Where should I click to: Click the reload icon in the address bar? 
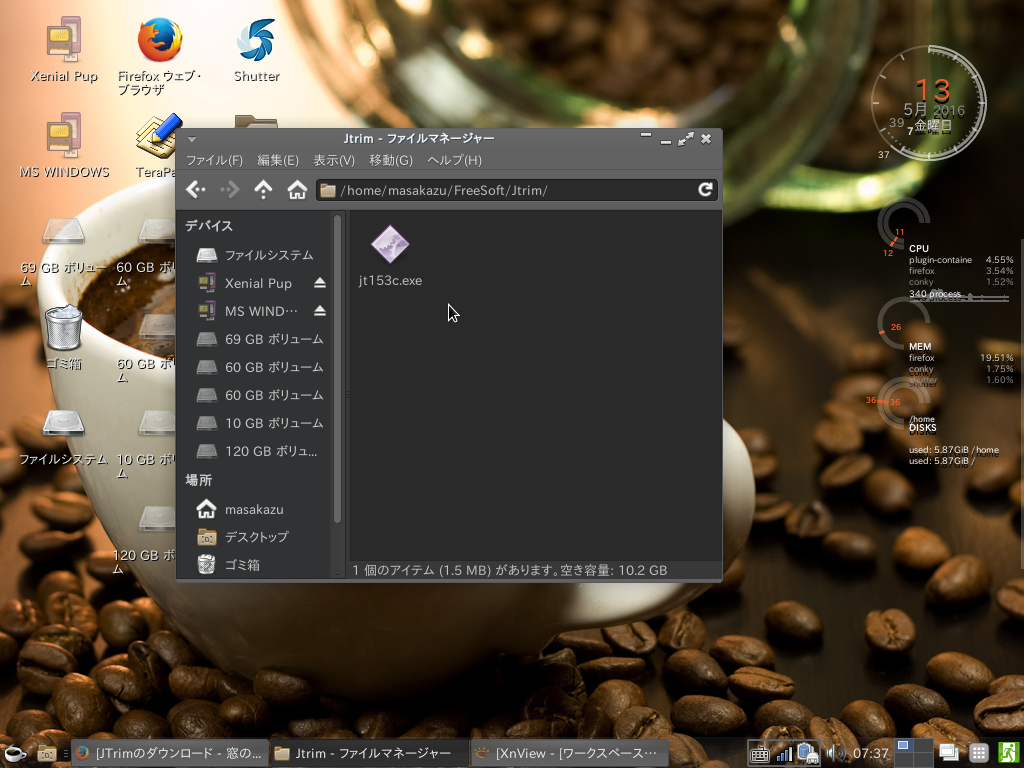coord(706,189)
